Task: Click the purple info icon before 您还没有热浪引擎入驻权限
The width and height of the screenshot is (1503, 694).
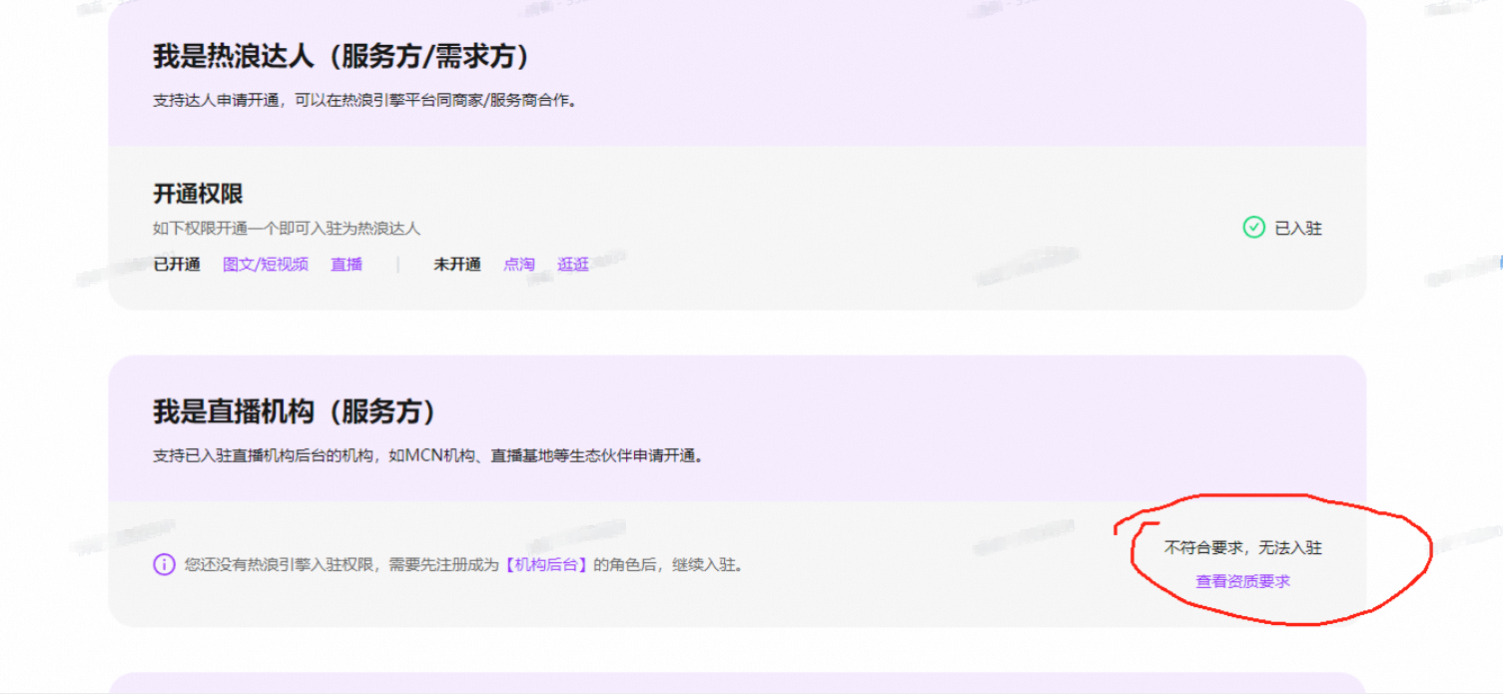Action: click(164, 565)
